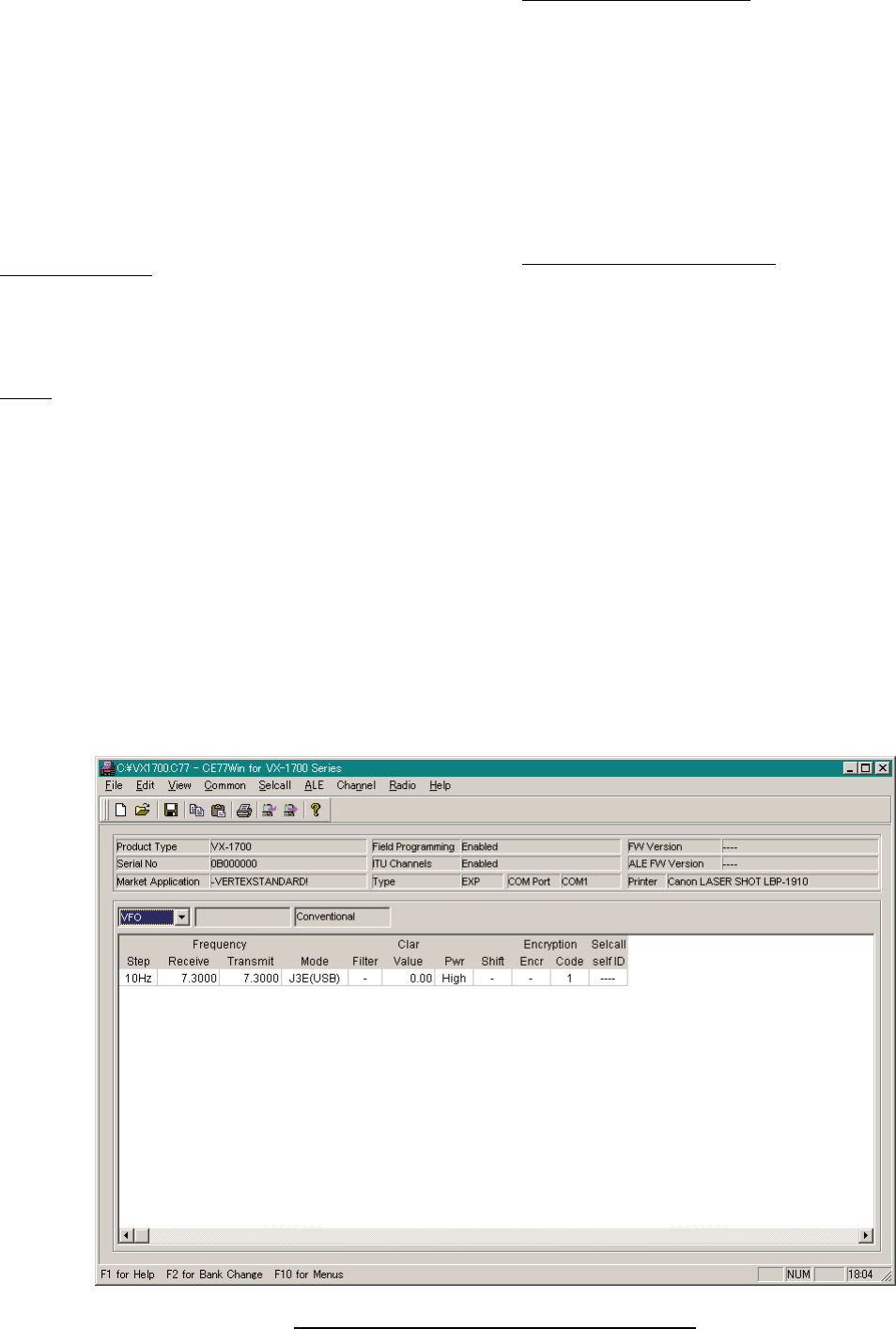Click the Encryption Code 1 cell
Screen dimensions: 896x1329
pyautogui.click(x=569, y=978)
